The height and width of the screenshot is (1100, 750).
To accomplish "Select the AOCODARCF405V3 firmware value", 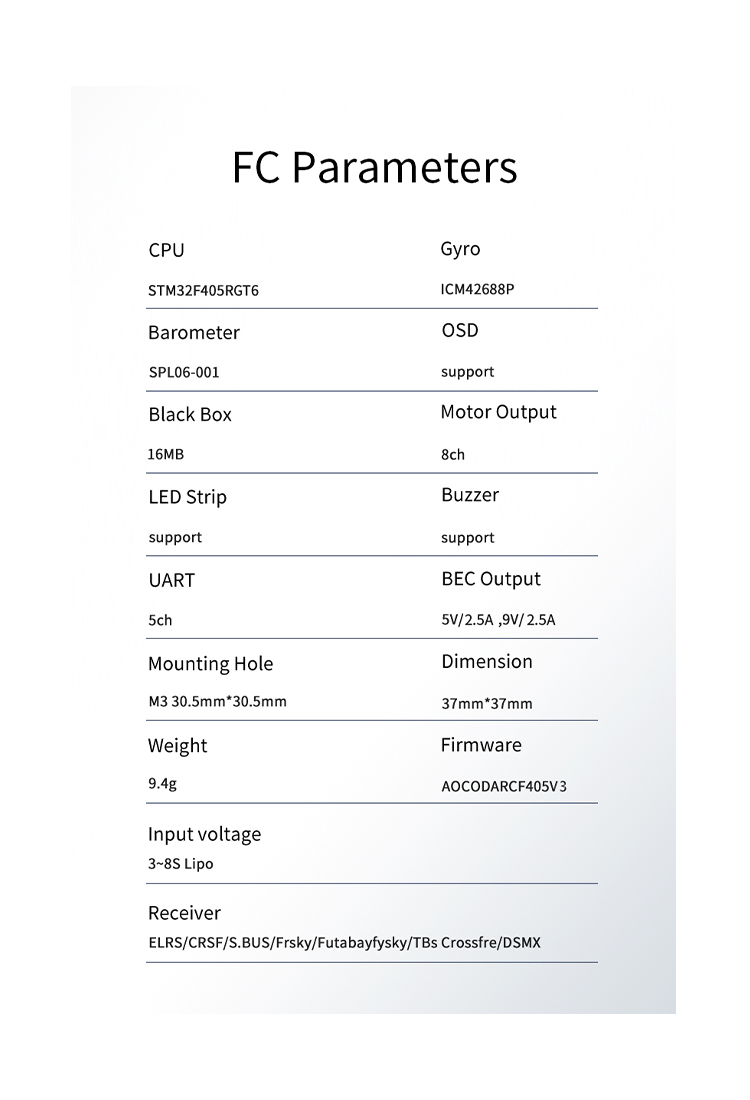I will [503, 786].
